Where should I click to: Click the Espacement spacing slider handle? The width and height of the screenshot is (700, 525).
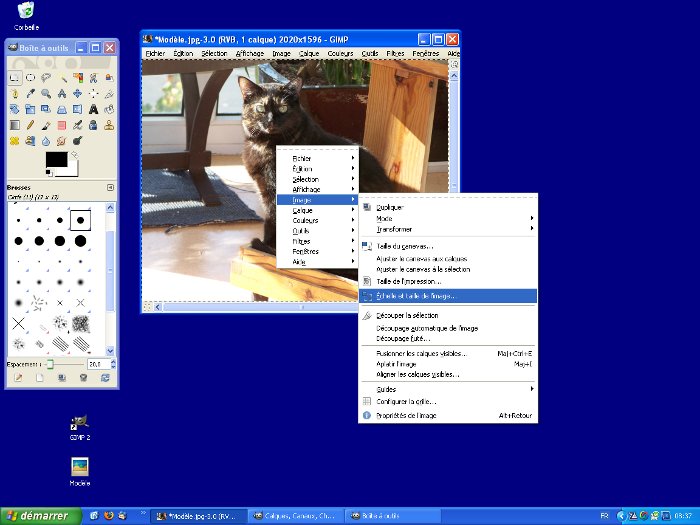50,365
